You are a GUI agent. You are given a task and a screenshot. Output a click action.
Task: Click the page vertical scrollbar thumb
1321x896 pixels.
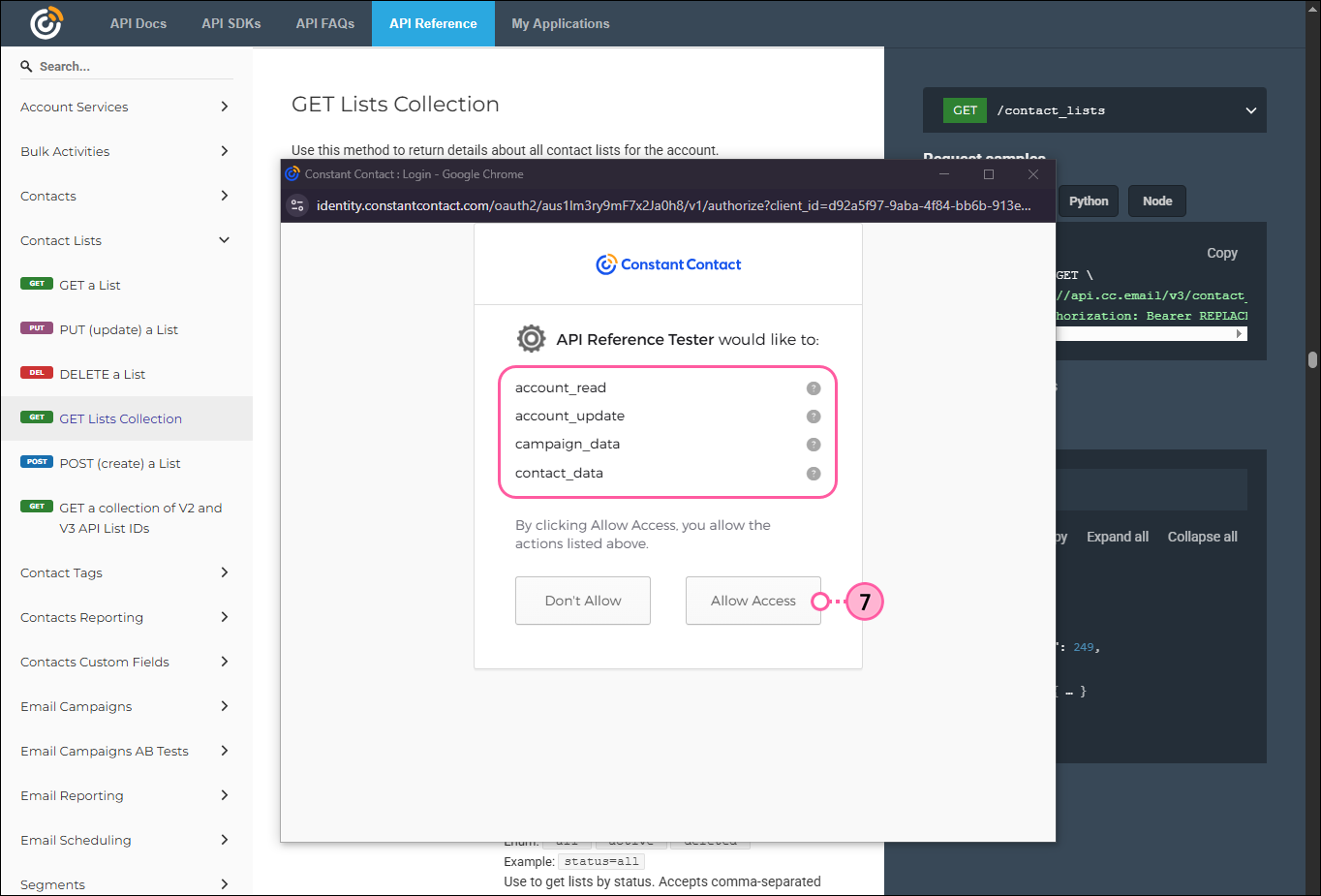pyautogui.click(x=1312, y=359)
